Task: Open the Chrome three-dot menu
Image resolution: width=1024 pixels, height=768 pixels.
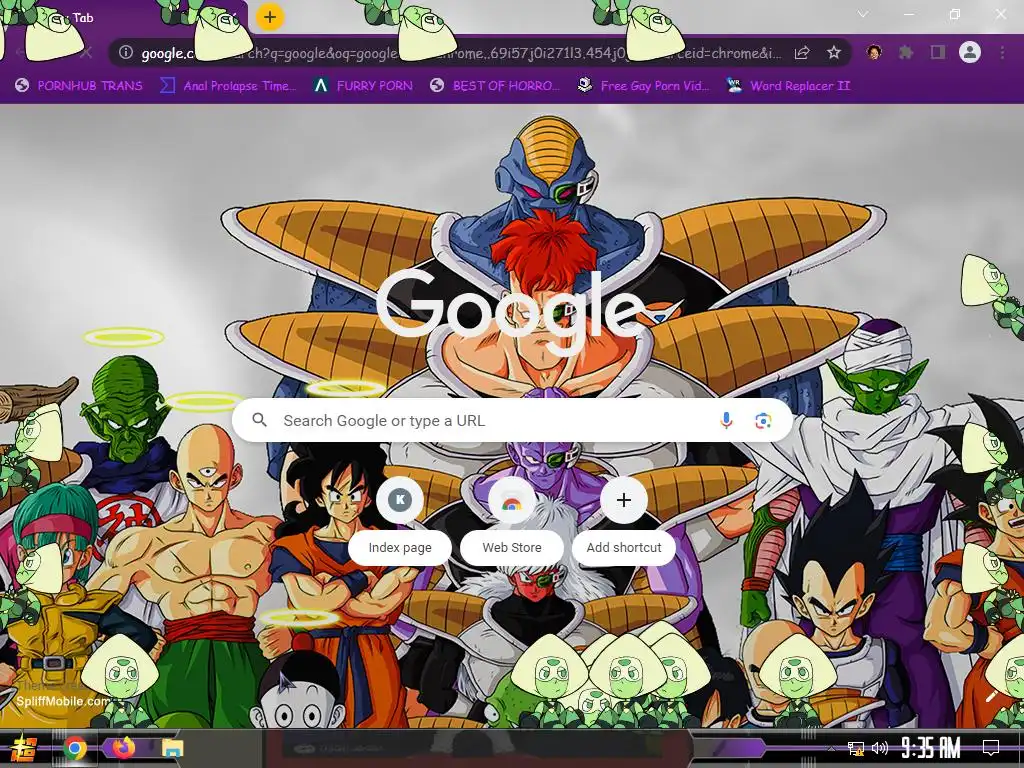Action: [x=1002, y=52]
